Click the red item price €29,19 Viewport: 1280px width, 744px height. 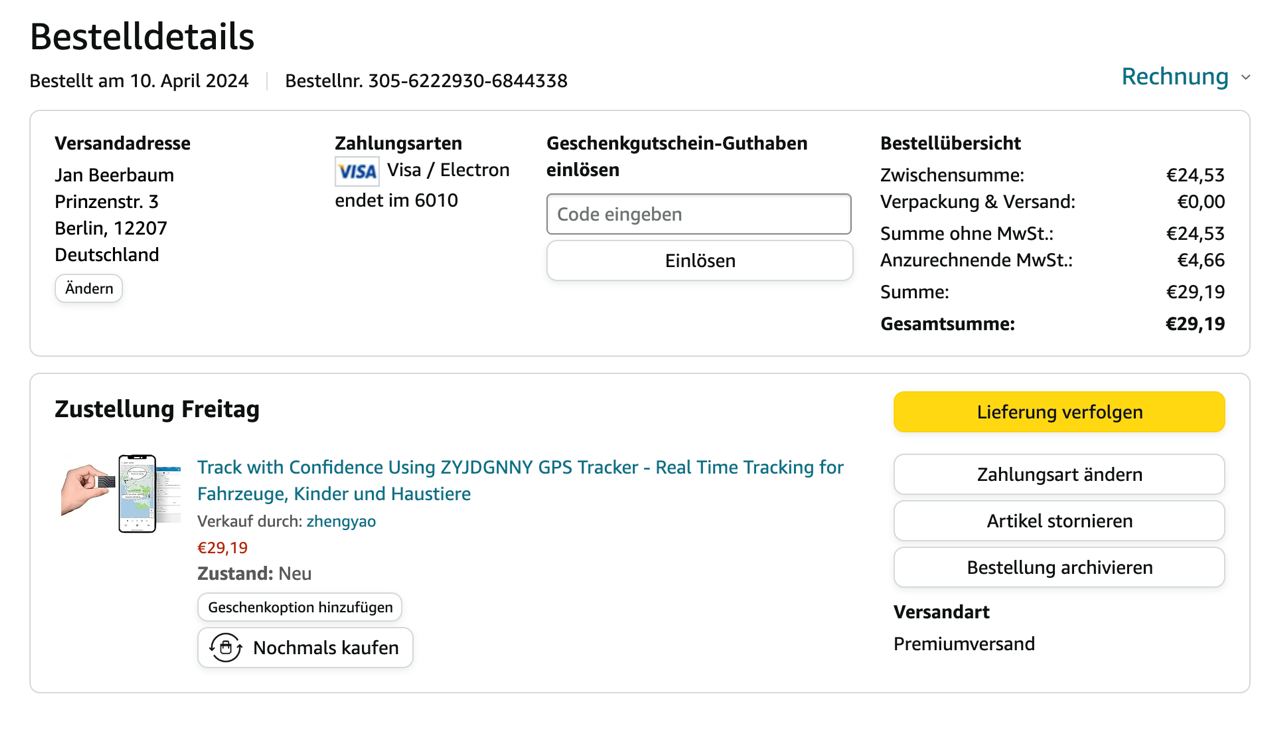point(222,548)
